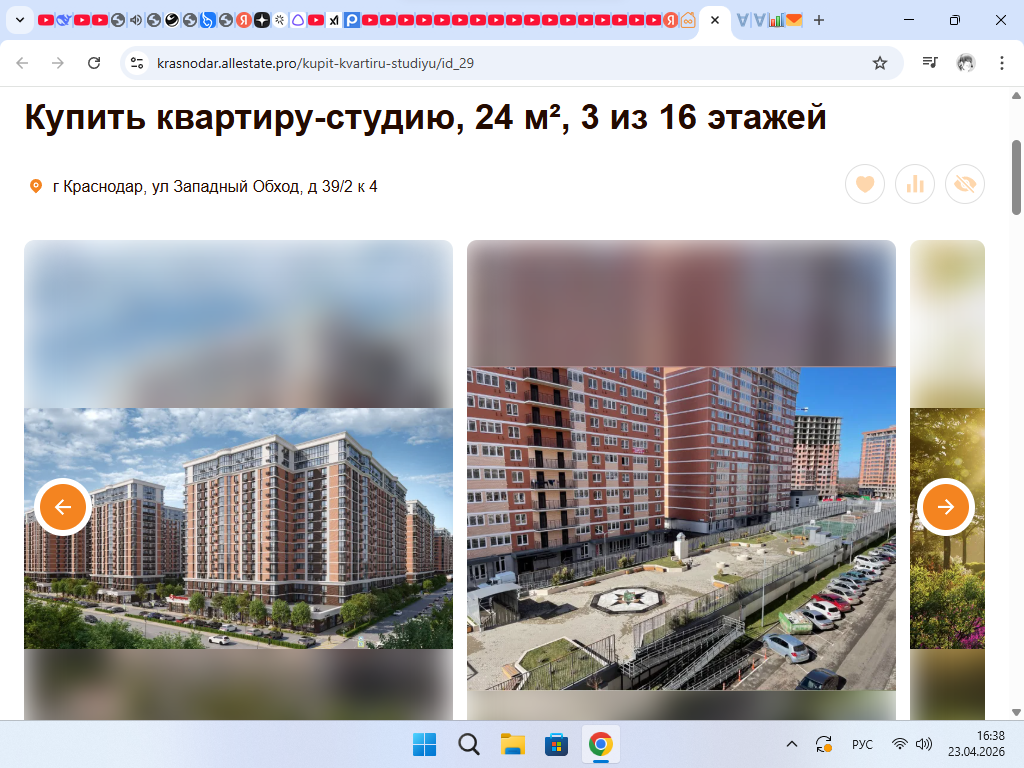
Task: Reload the current page
Action: [x=94, y=63]
